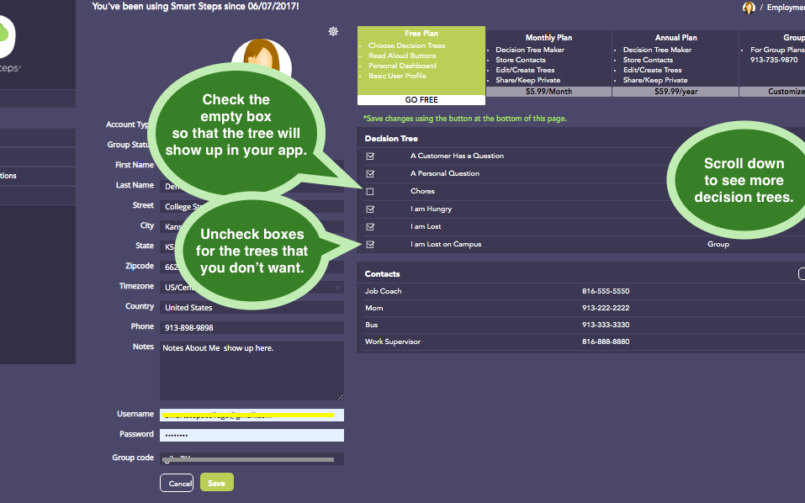This screenshot has width=805, height=503.
Task: Click the profile photo thumbnail
Action: click(x=262, y=57)
